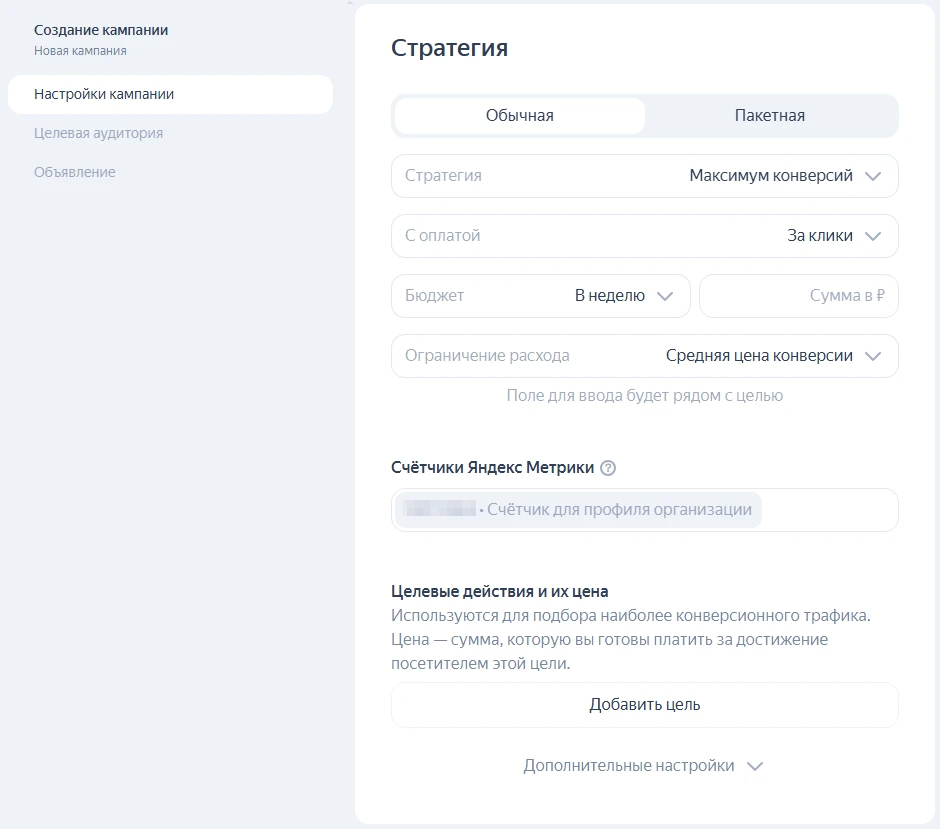Click the Сумма в ₽ budget input
940x829 pixels.
pyautogui.click(x=798, y=296)
